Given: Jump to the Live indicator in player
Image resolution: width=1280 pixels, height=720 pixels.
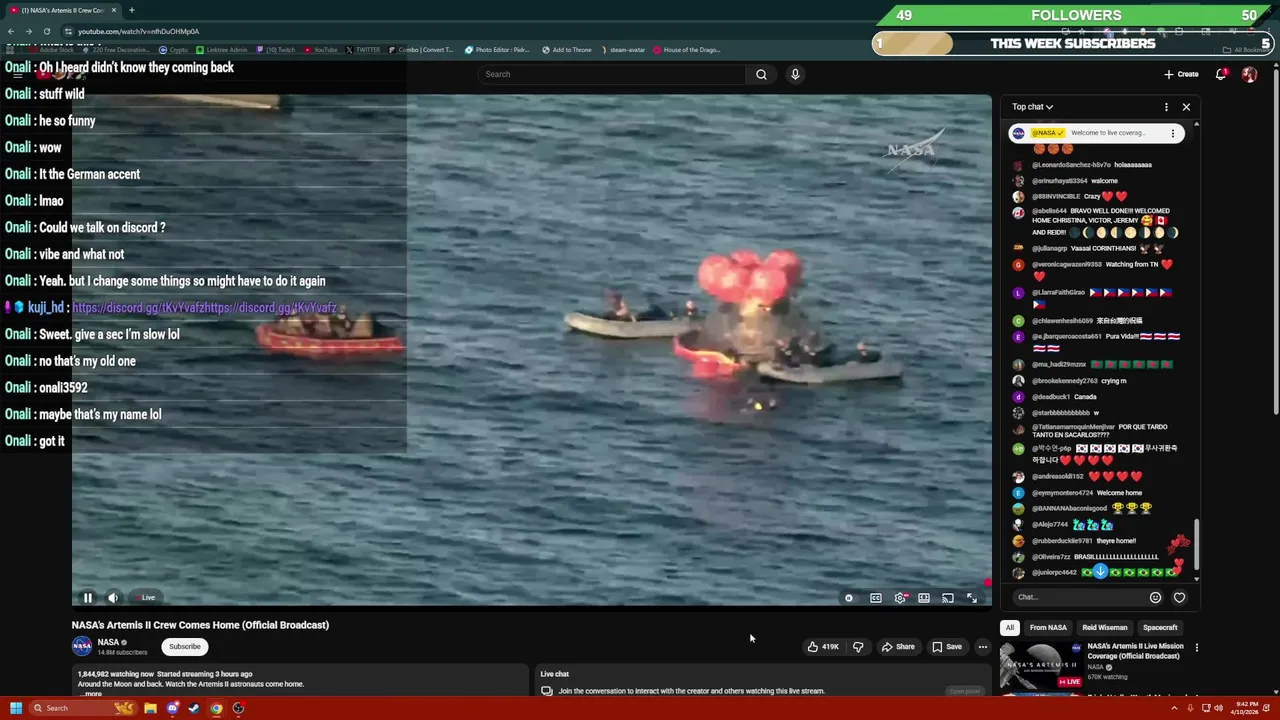Looking at the screenshot, I should [x=148, y=598].
